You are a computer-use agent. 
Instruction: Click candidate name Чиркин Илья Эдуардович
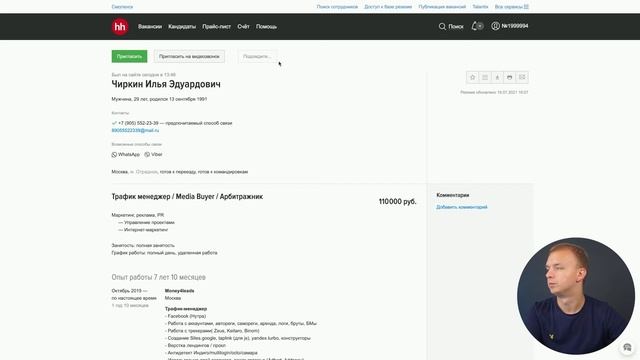[166, 84]
